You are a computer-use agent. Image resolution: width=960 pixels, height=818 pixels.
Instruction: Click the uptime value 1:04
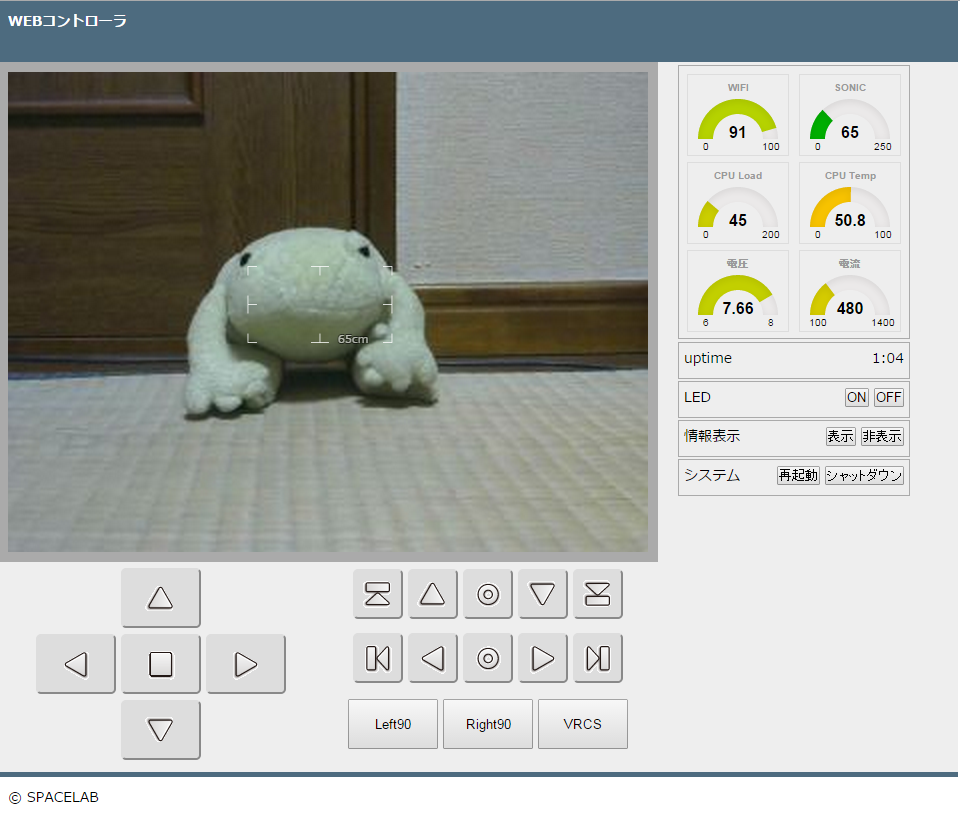[x=888, y=358]
